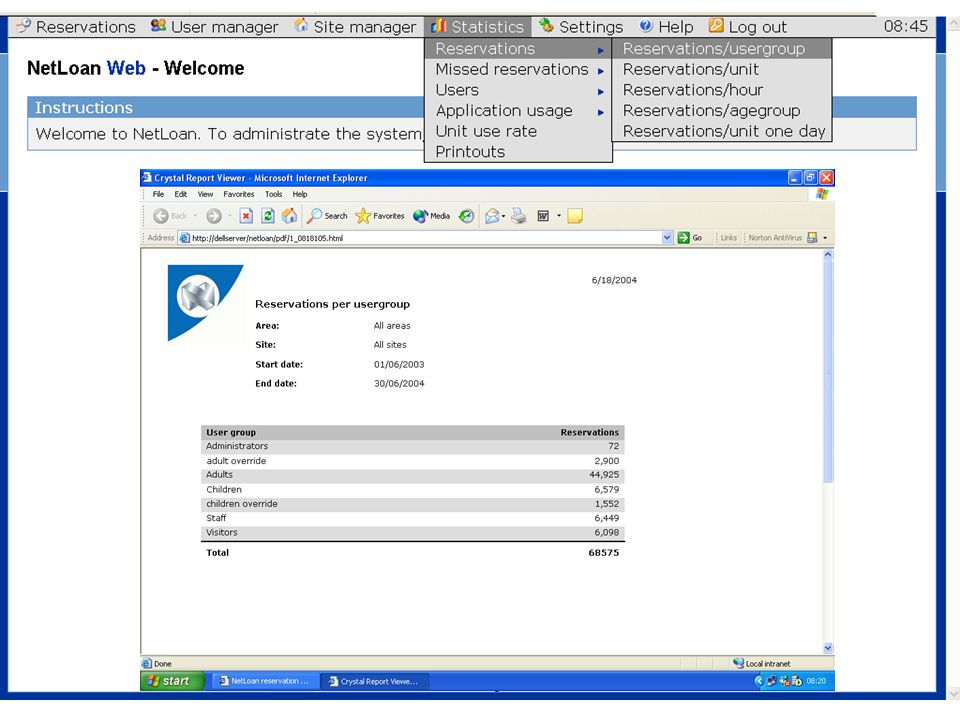The height and width of the screenshot is (720, 960).
Task: Click the Local intranet zone indicator
Action: [x=762, y=664]
